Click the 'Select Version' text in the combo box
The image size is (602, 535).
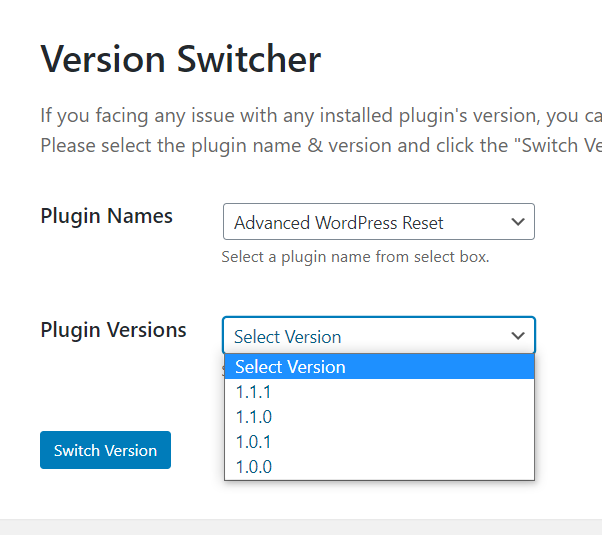(288, 337)
